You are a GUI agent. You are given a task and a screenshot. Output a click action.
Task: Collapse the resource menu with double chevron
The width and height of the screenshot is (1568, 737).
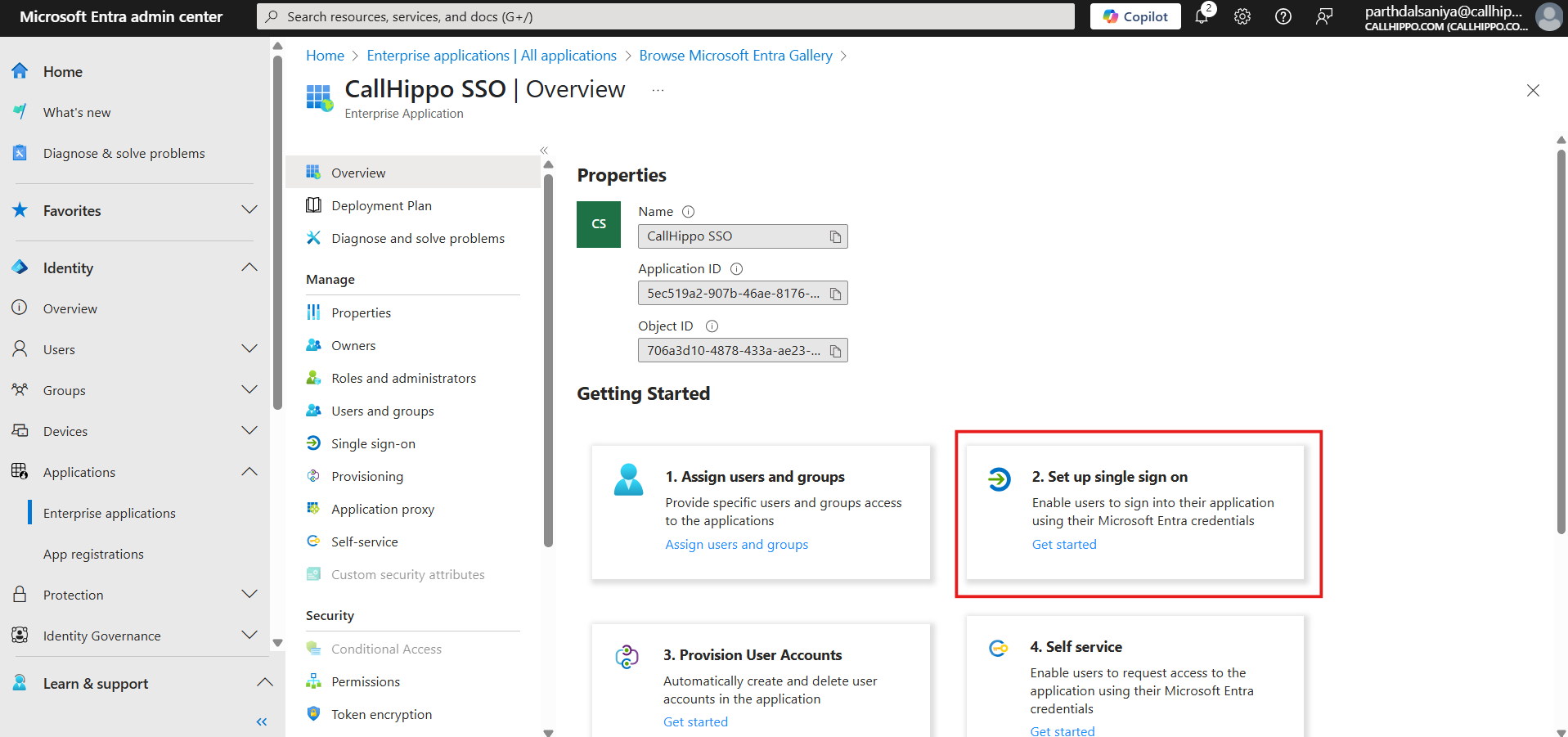(x=544, y=151)
